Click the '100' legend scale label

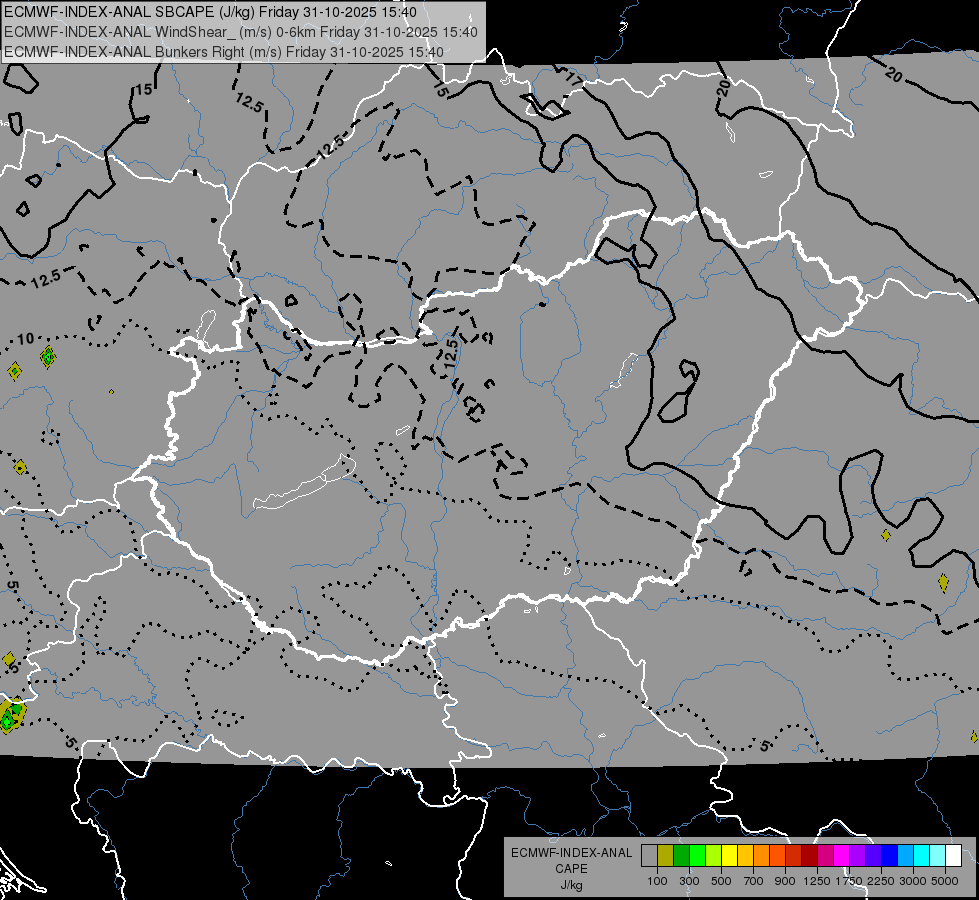(x=657, y=881)
